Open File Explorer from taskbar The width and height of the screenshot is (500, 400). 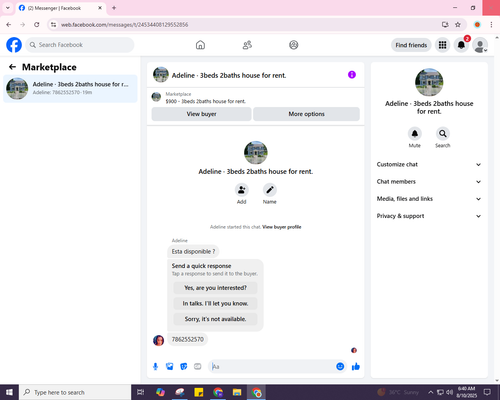(x=237, y=392)
